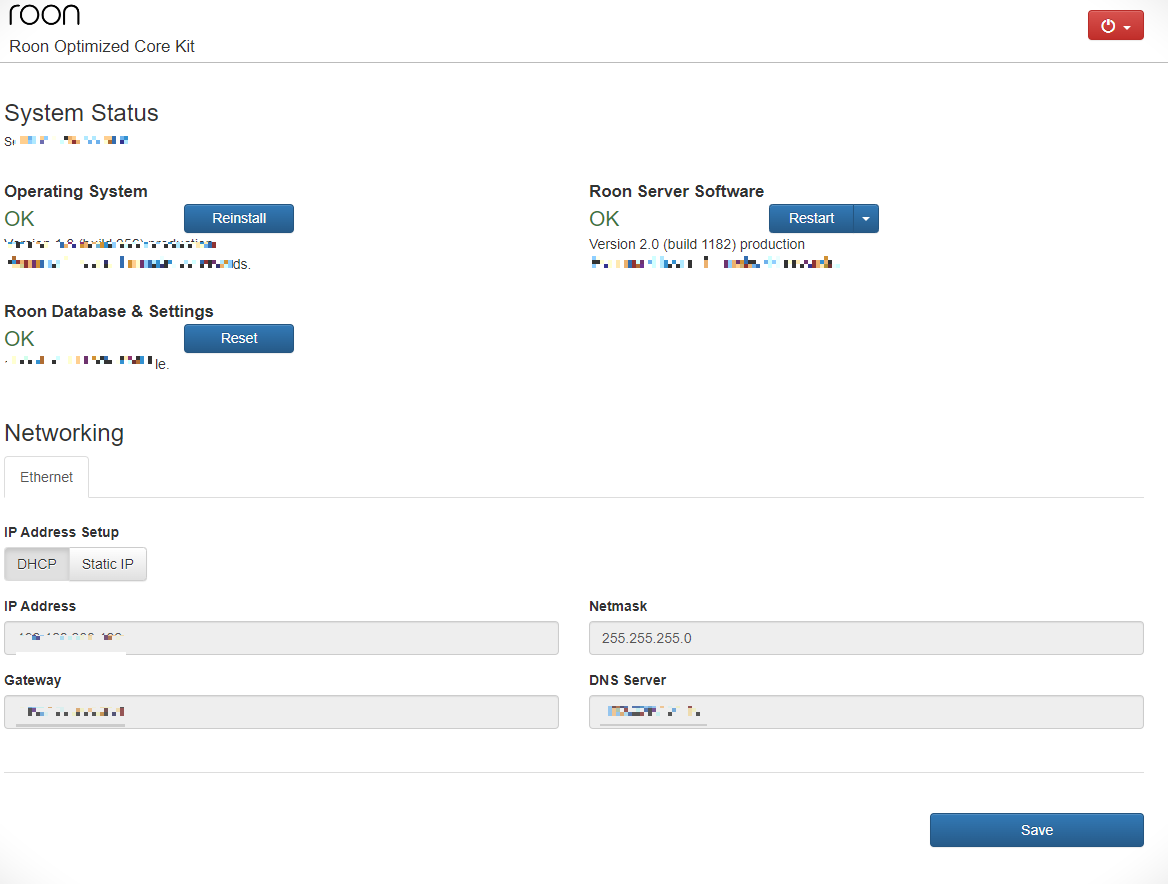Click the 'Roon Optimized Core Kit' title
This screenshot has height=884, width=1168.
(x=101, y=46)
